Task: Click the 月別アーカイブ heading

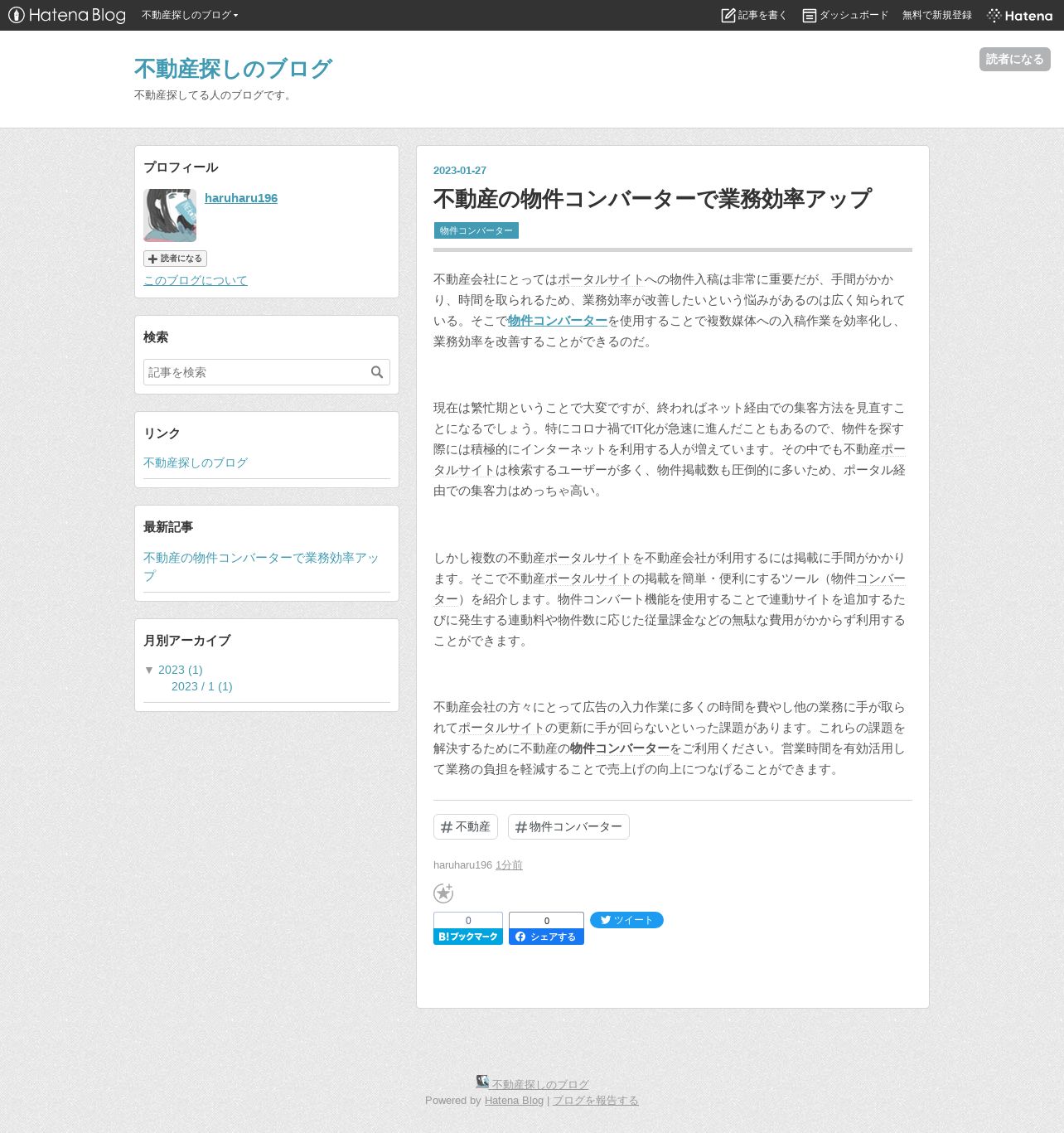Action: pos(187,641)
